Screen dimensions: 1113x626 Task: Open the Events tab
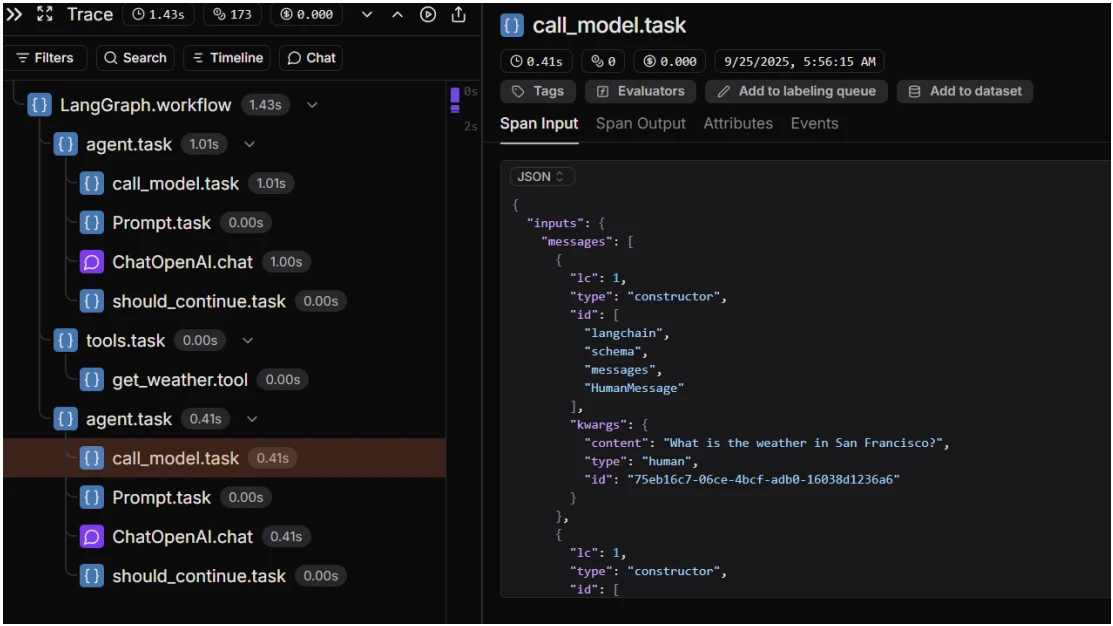(814, 124)
